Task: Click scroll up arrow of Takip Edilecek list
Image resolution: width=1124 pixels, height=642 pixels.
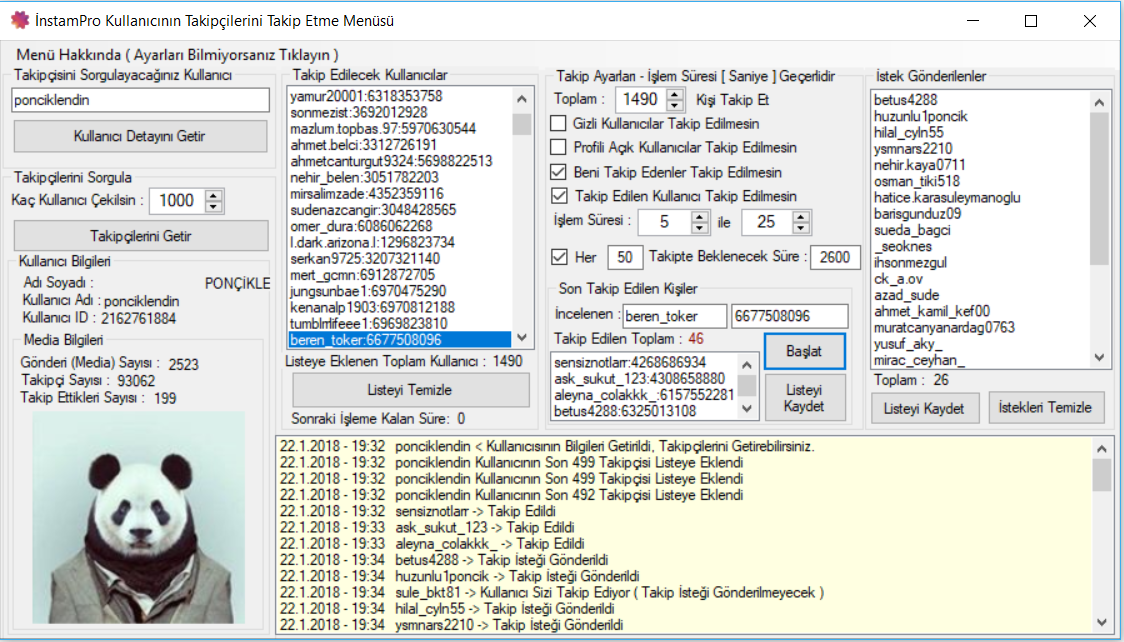Action: 522,100
